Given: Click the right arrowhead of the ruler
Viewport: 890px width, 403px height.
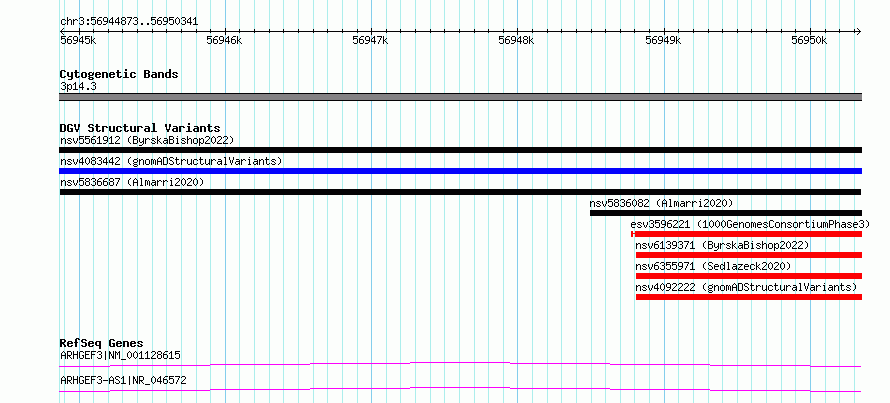Looking at the screenshot, I should pos(858,32).
